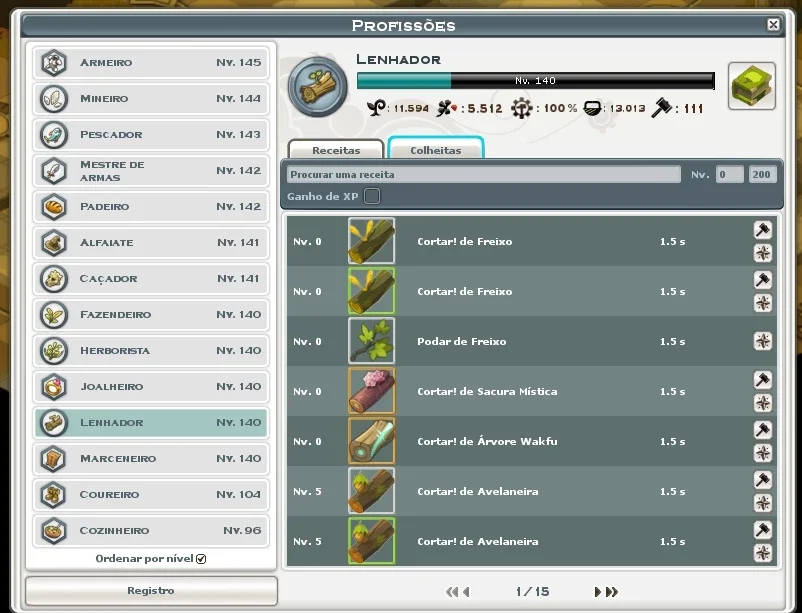Toggle the Ordenar por nível checkbox

tap(201, 559)
